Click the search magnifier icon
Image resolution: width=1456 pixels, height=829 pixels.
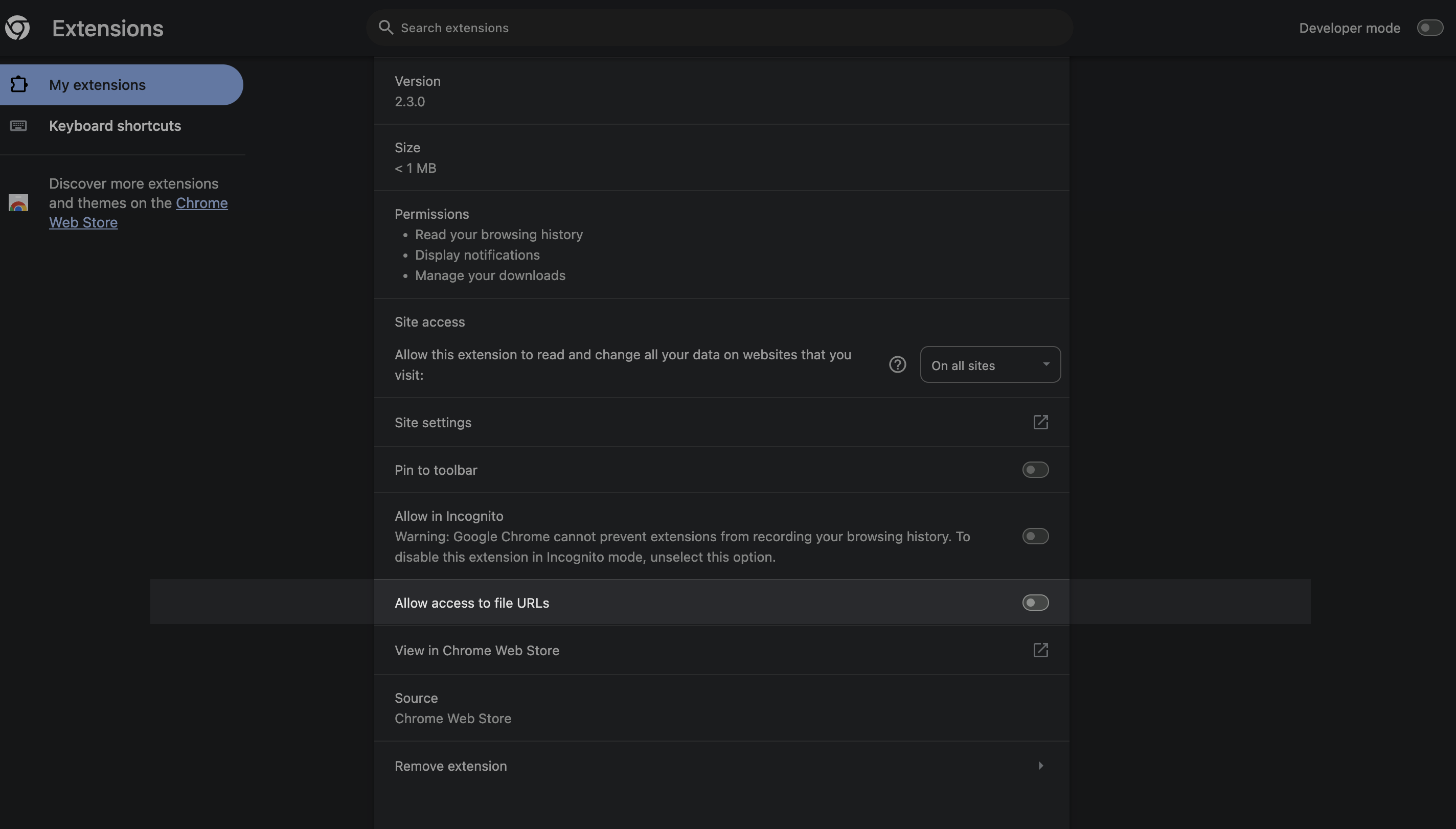pyautogui.click(x=385, y=27)
